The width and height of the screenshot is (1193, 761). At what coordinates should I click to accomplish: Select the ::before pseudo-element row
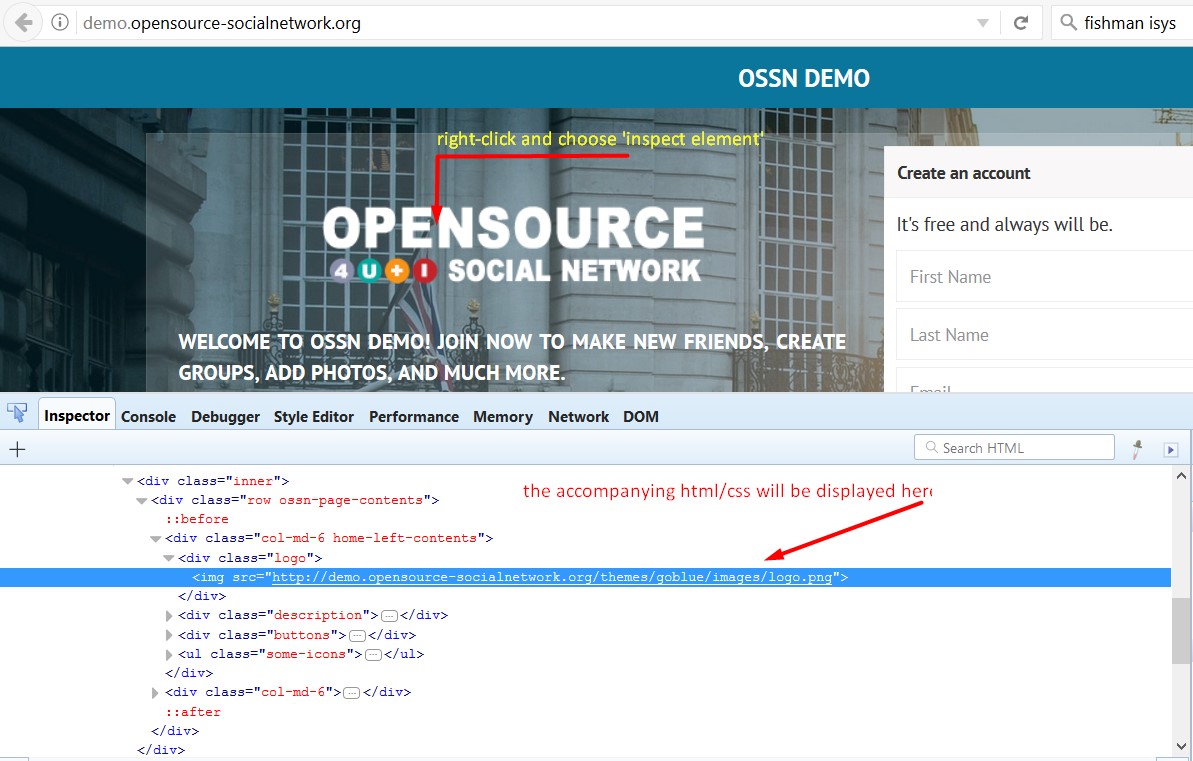[x=197, y=519]
